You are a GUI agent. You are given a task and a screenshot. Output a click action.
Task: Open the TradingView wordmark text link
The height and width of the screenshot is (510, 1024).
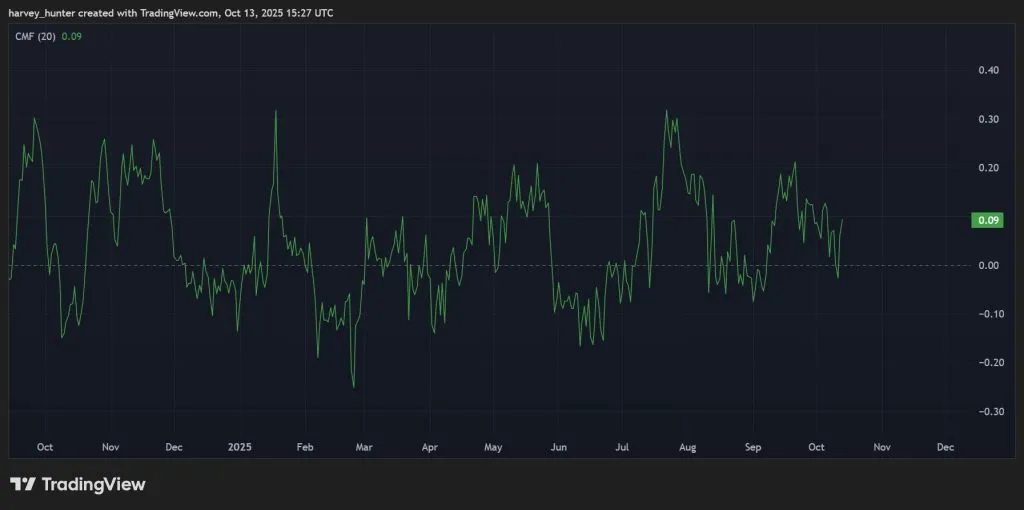pyautogui.click(x=93, y=485)
